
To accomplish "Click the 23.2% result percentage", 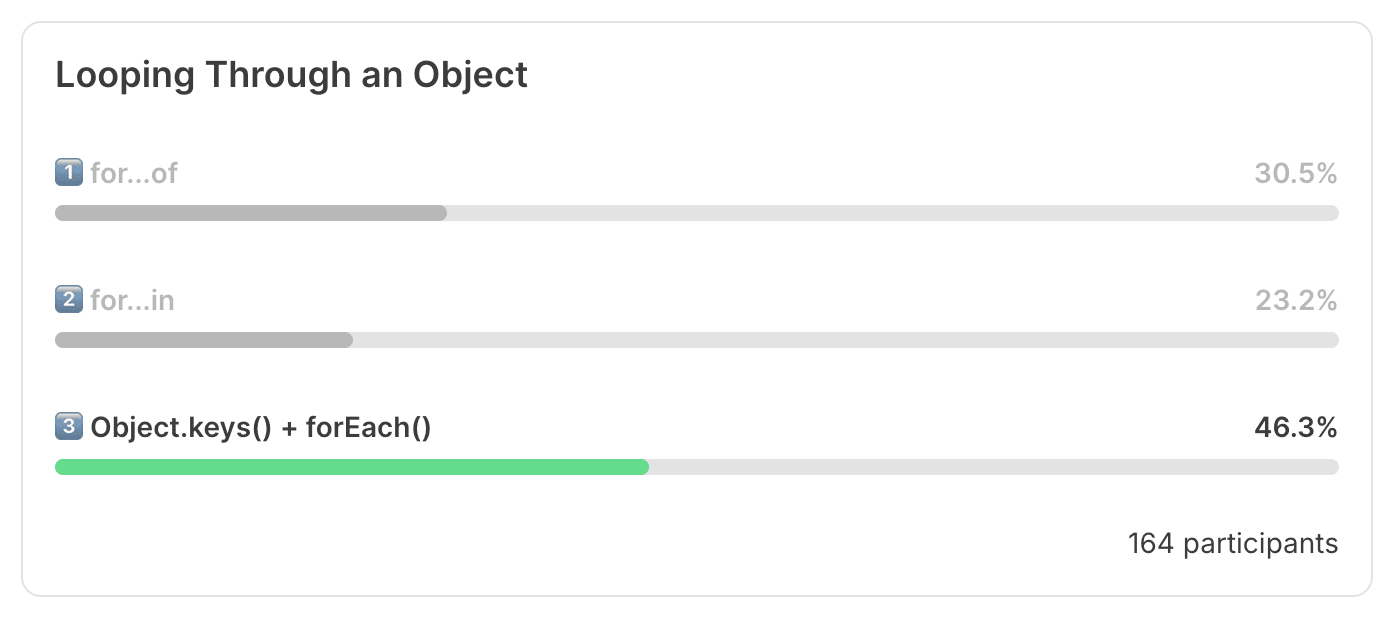I will [x=1295, y=300].
